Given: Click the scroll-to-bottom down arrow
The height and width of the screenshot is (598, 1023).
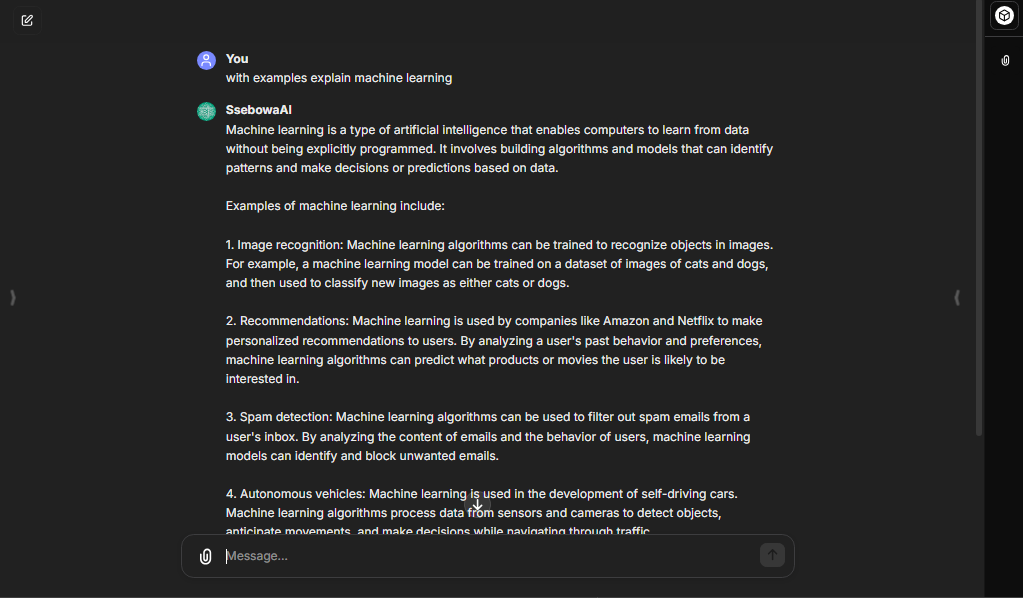Looking at the screenshot, I should (477, 506).
